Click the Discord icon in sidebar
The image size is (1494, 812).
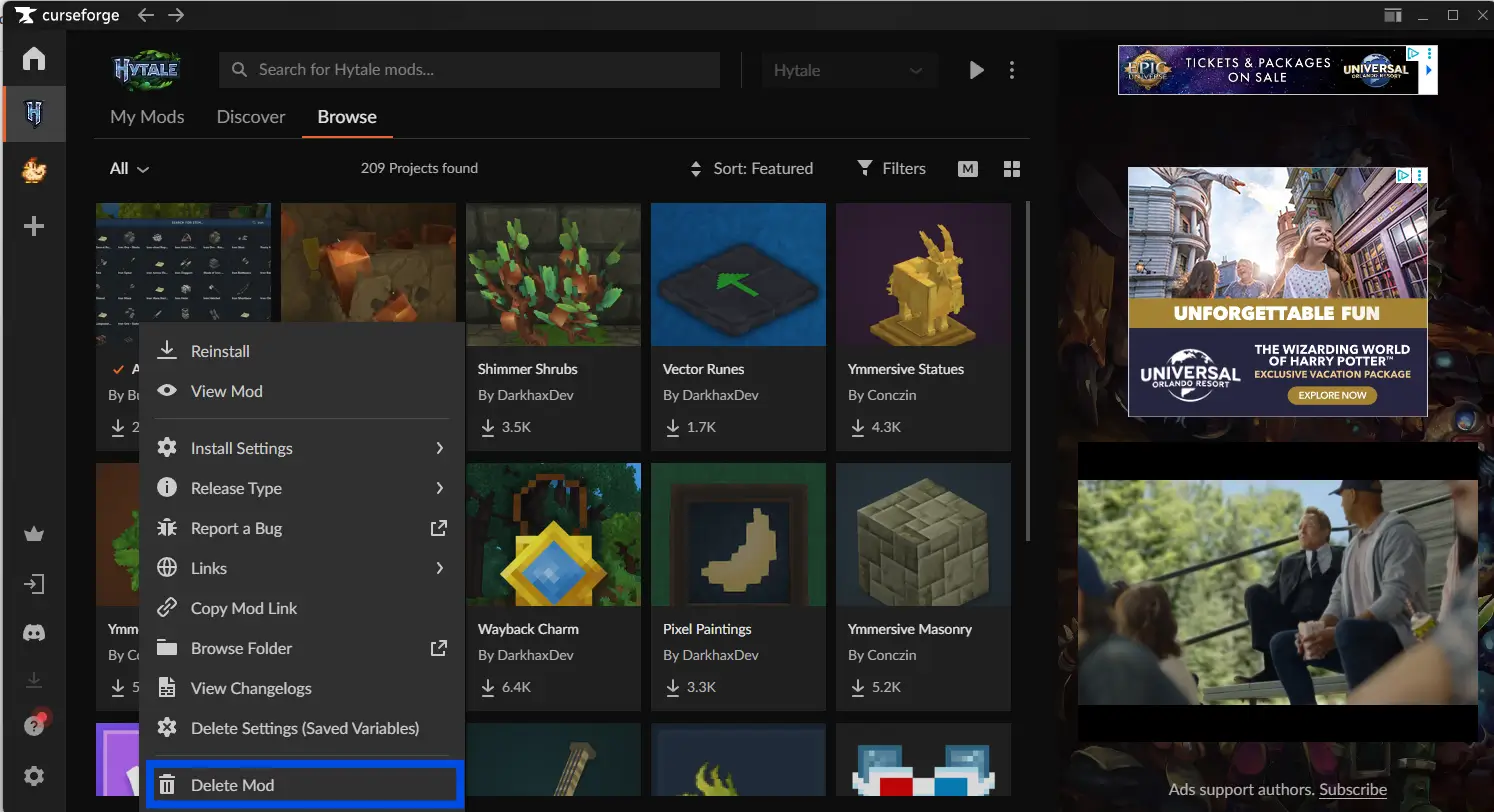34,633
